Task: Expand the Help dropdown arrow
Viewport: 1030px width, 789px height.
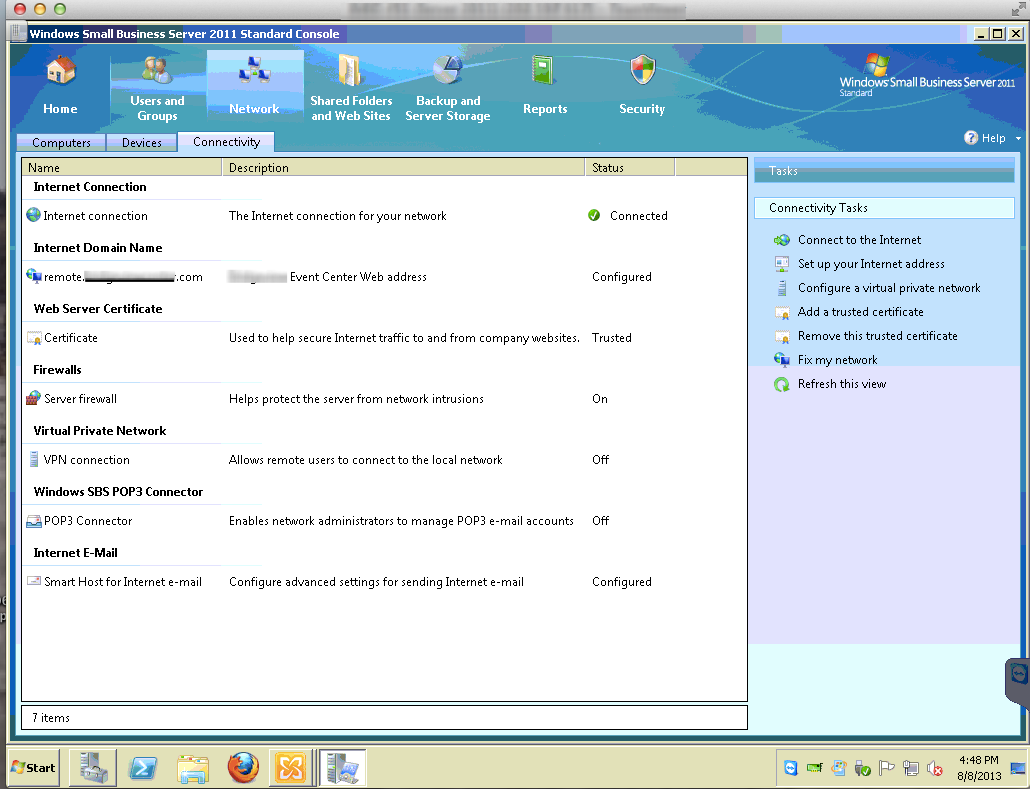Action: (x=1018, y=139)
